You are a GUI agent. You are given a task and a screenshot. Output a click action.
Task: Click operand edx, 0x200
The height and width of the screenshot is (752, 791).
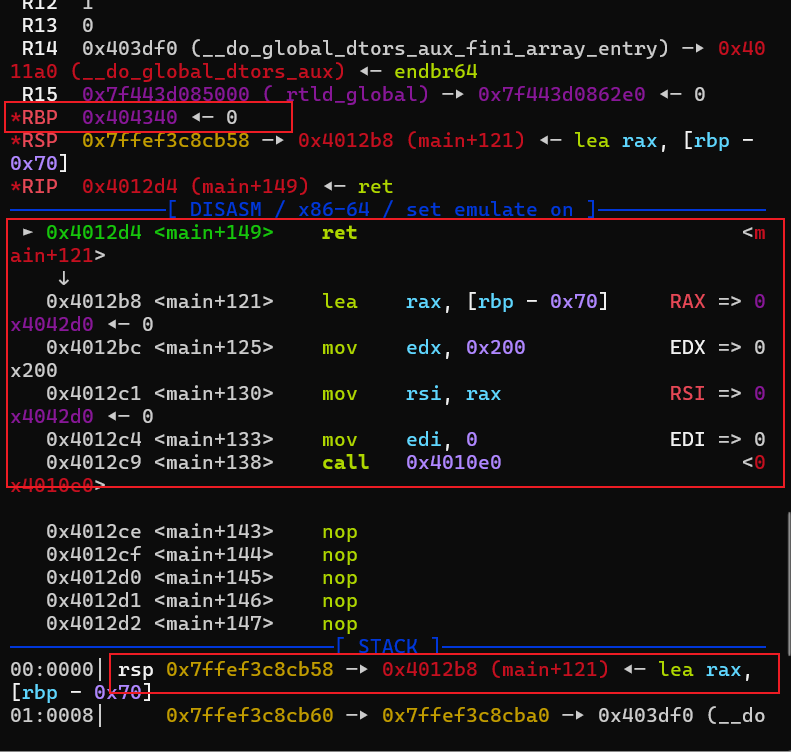click(466, 348)
